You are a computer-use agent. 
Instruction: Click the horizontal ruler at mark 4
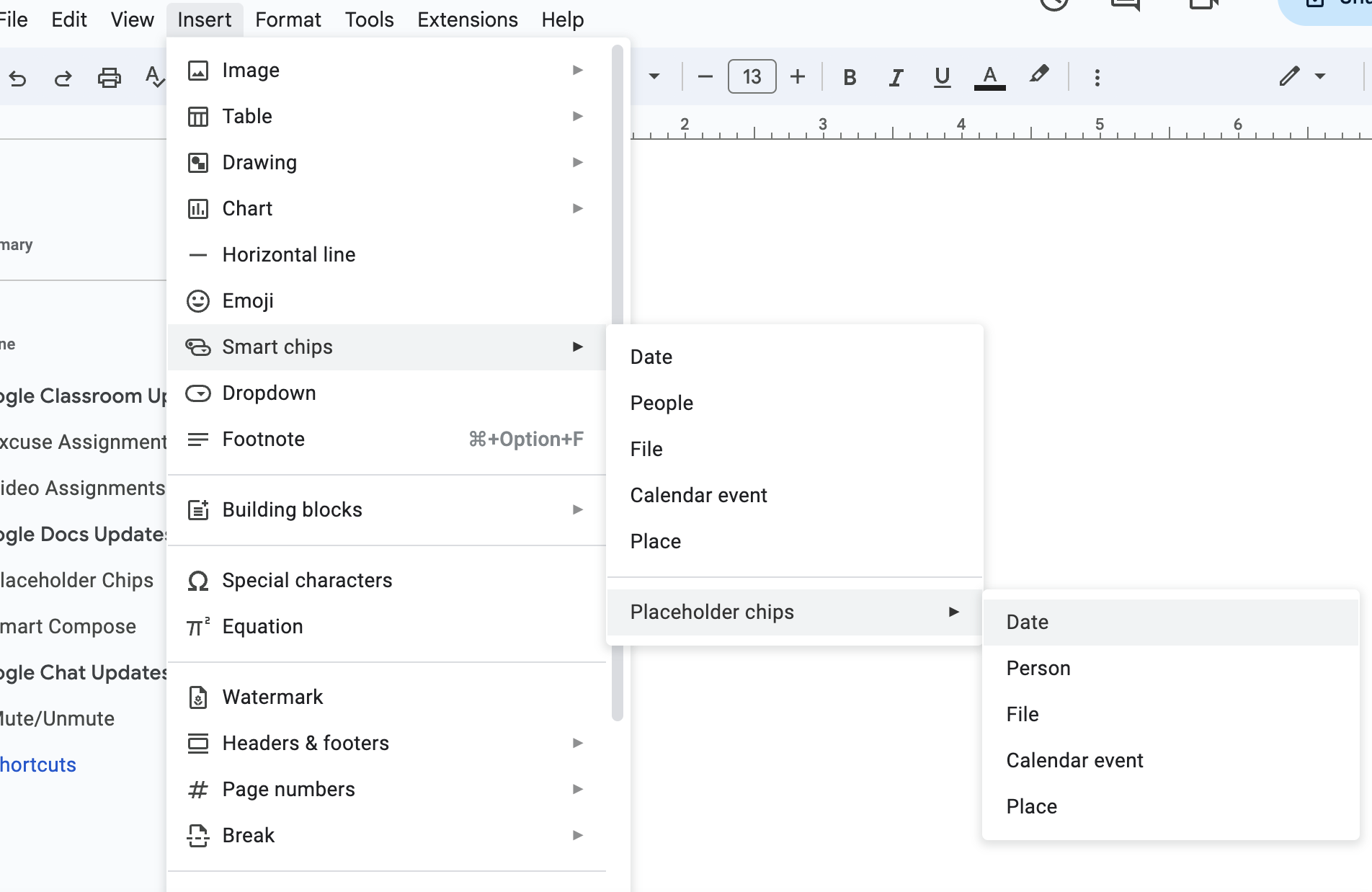click(961, 125)
